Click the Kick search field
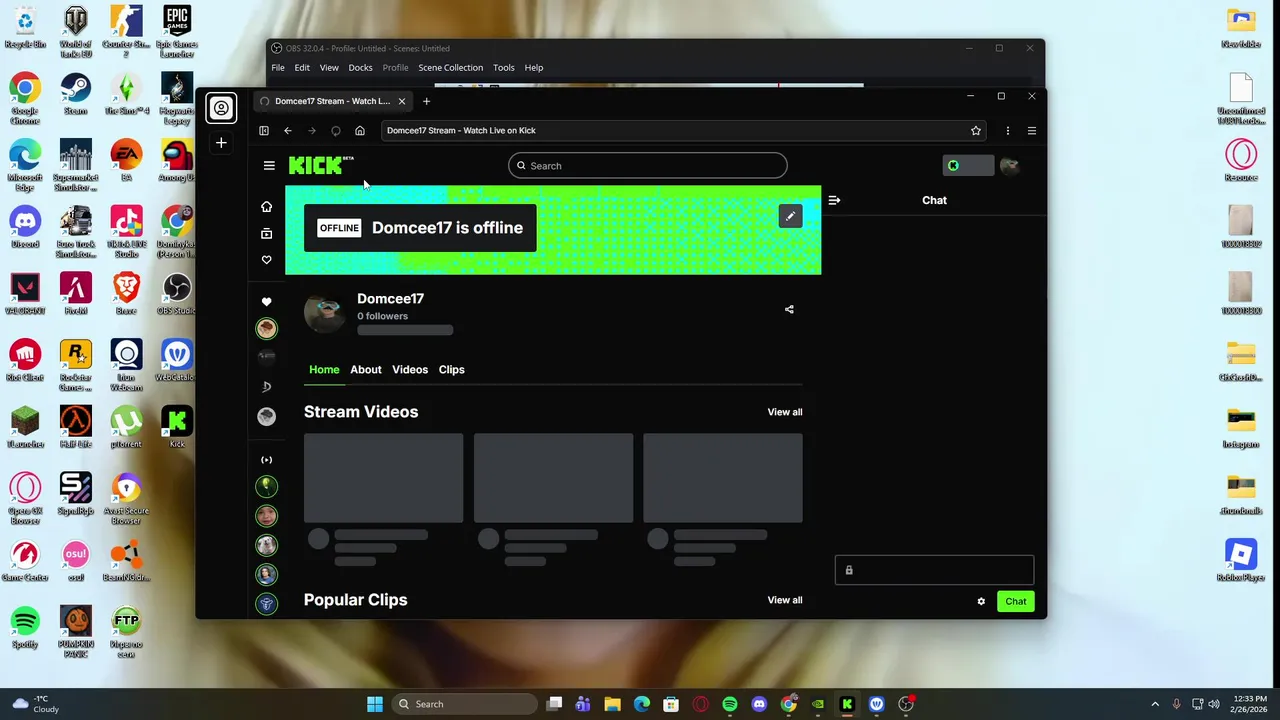The image size is (1280, 720). [648, 166]
